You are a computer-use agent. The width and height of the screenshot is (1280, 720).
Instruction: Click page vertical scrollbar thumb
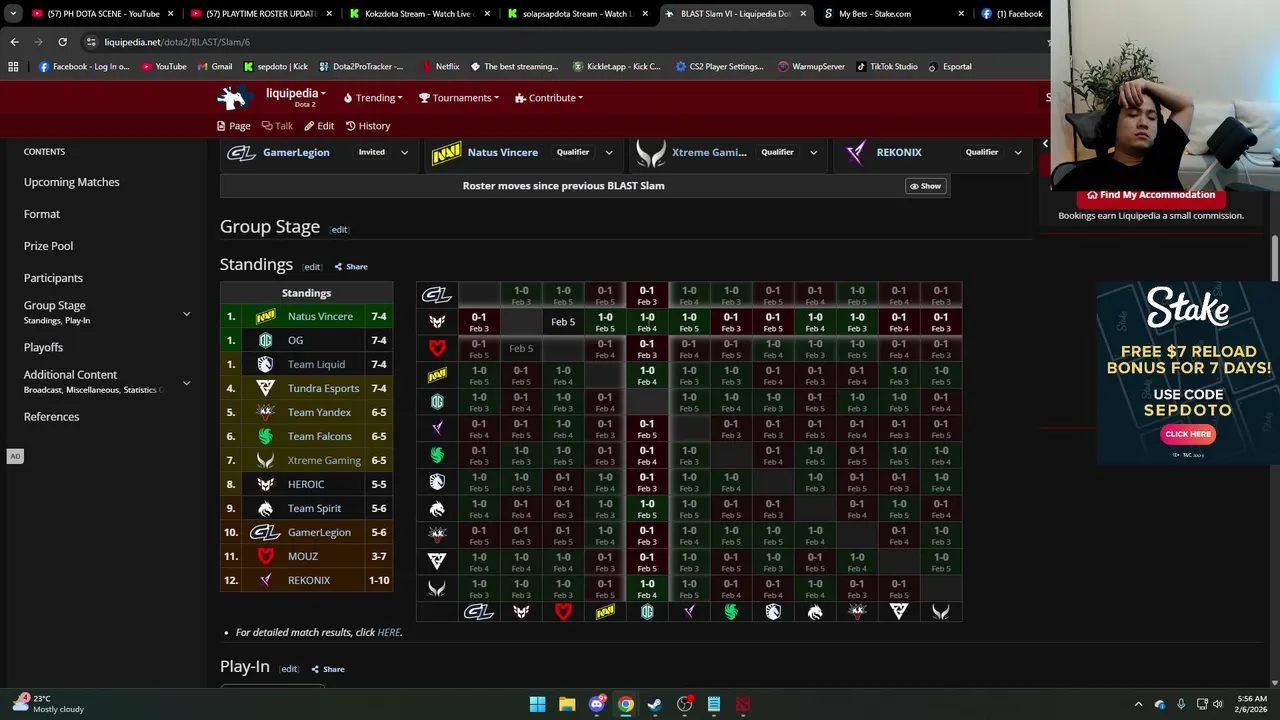[1275, 260]
